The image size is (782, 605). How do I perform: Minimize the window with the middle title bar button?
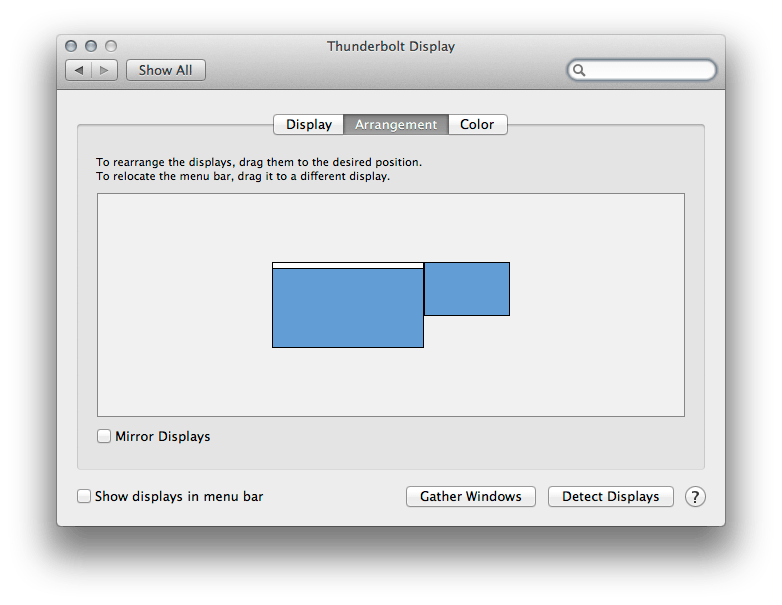coord(91,46)
